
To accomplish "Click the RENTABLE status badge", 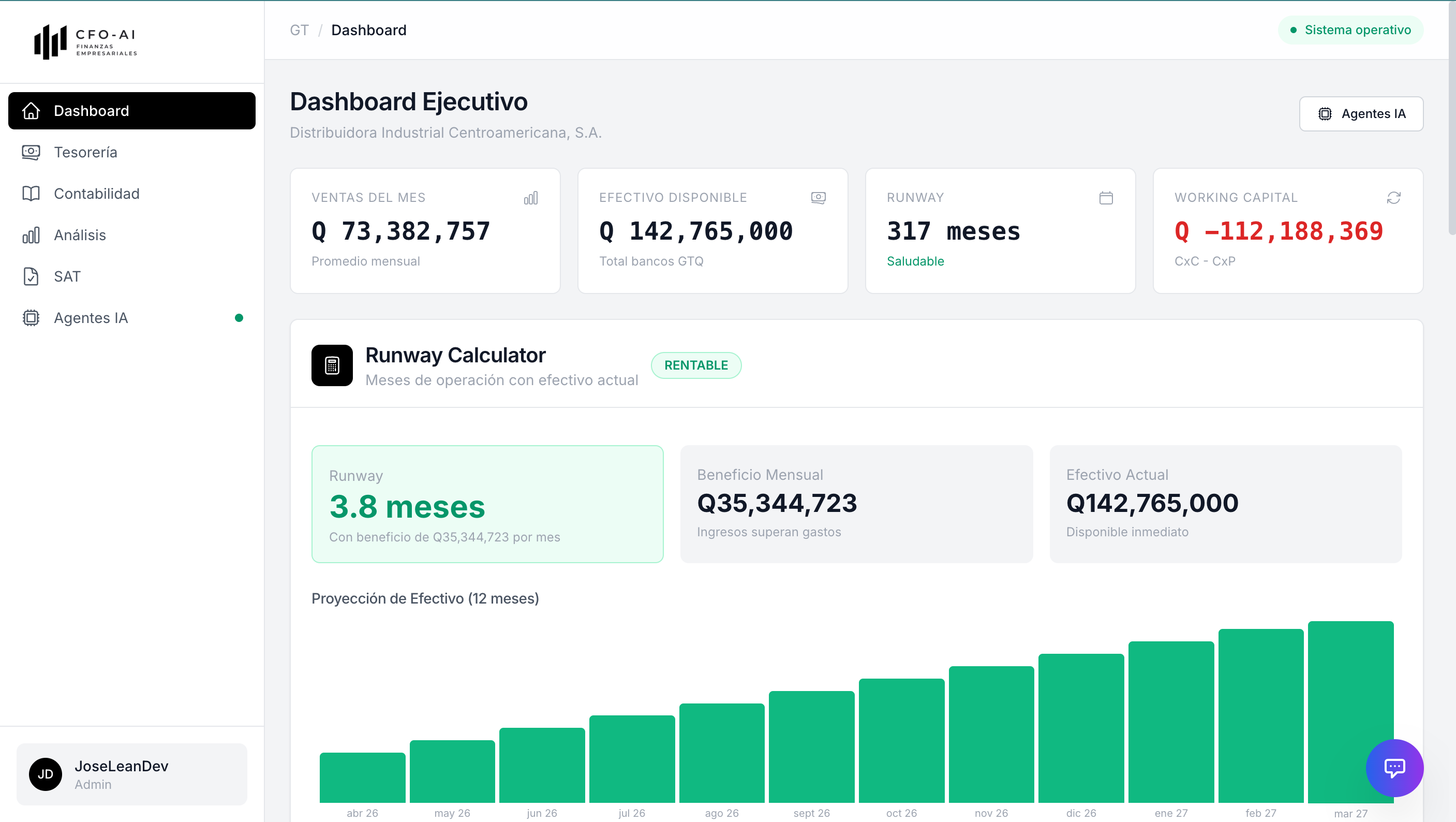I will pyautogui.click(x=696, y=365).
